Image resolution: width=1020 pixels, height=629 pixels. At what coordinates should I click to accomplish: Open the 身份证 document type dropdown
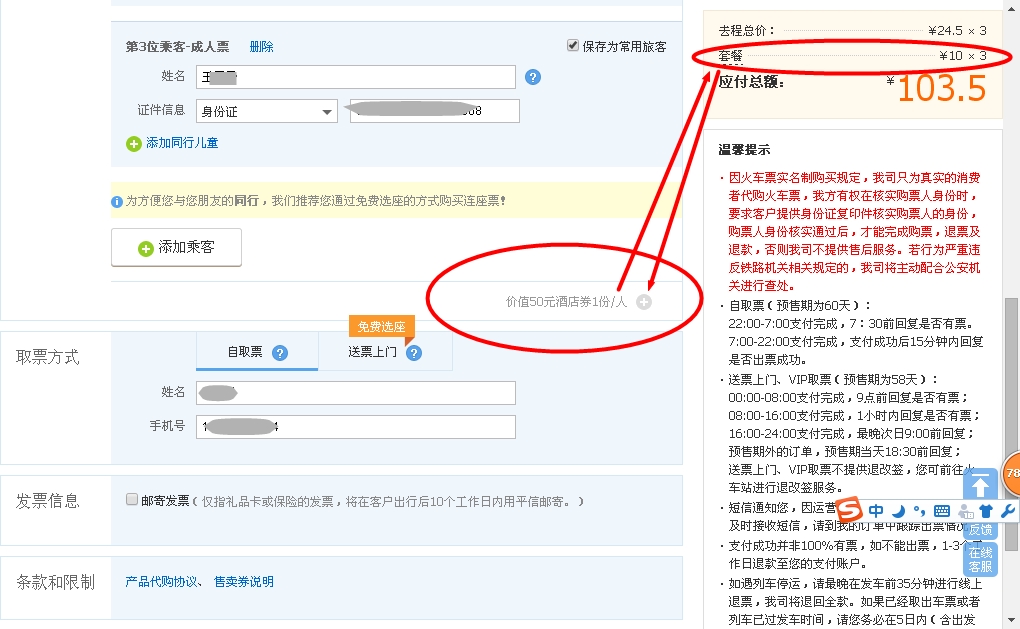click(x=267, y=112)
